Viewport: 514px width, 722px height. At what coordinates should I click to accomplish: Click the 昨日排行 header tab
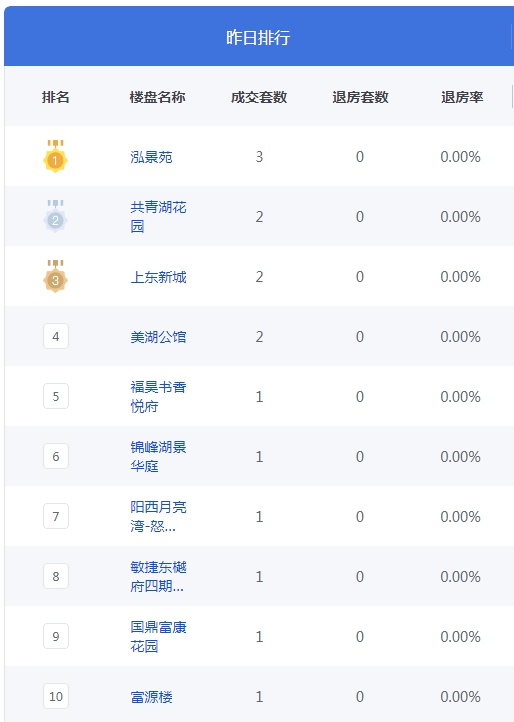click(258, 37)
